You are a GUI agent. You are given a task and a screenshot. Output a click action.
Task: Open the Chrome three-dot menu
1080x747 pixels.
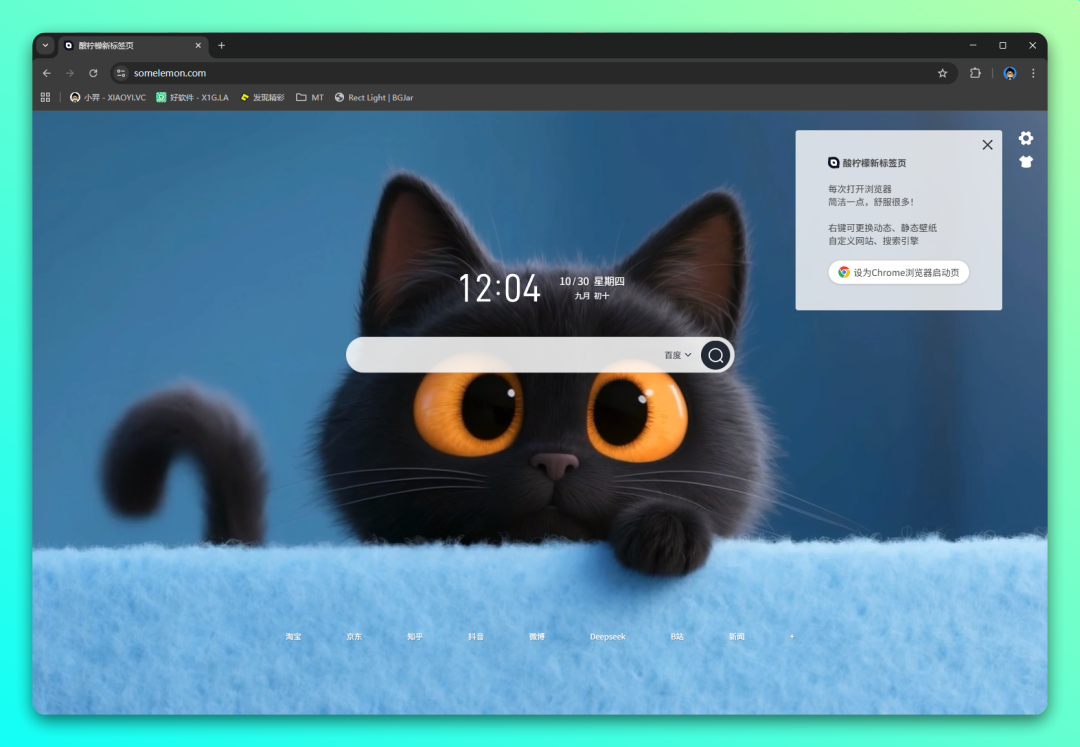point(1033,73)
